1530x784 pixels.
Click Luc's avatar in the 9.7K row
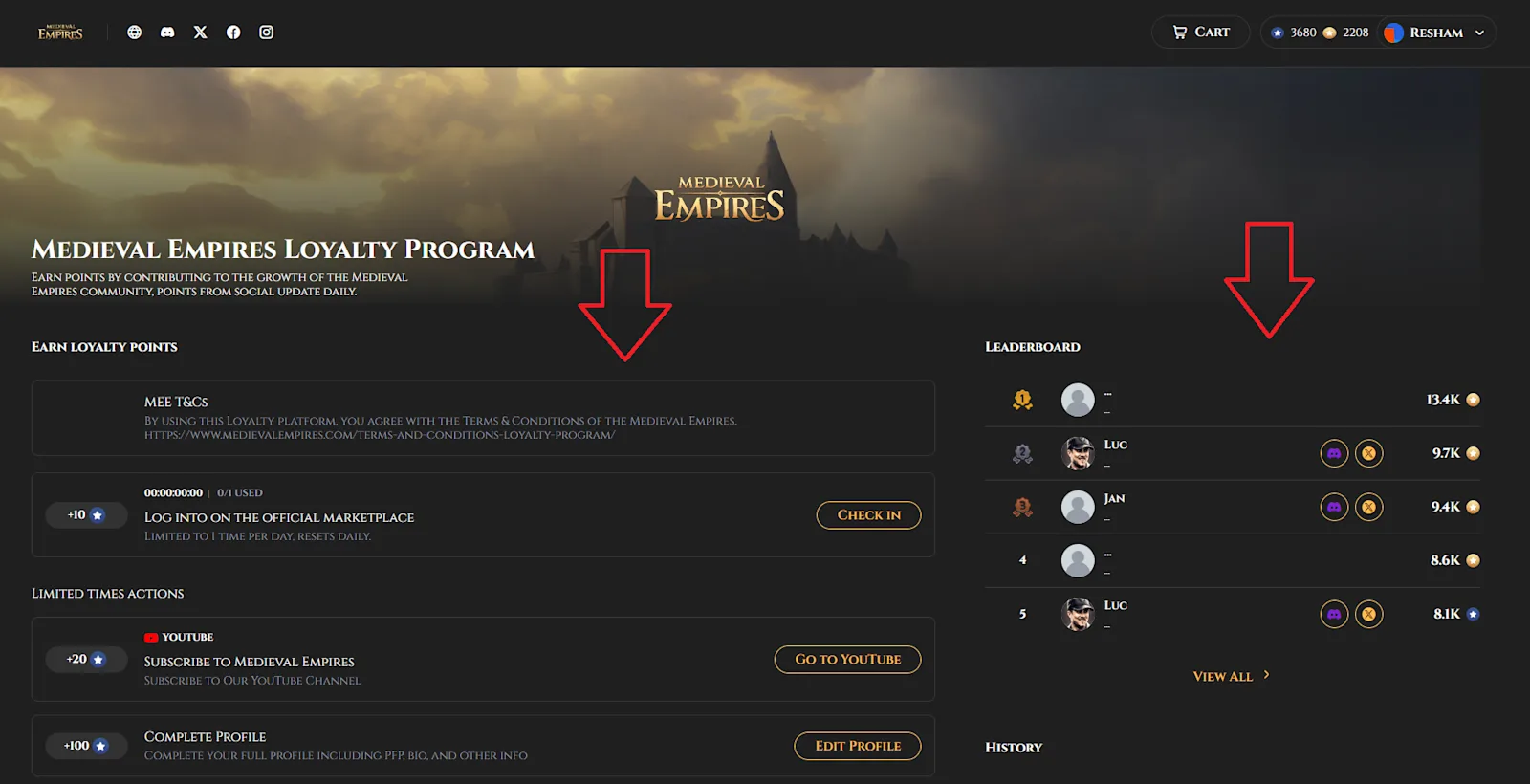click(1078, 453)
